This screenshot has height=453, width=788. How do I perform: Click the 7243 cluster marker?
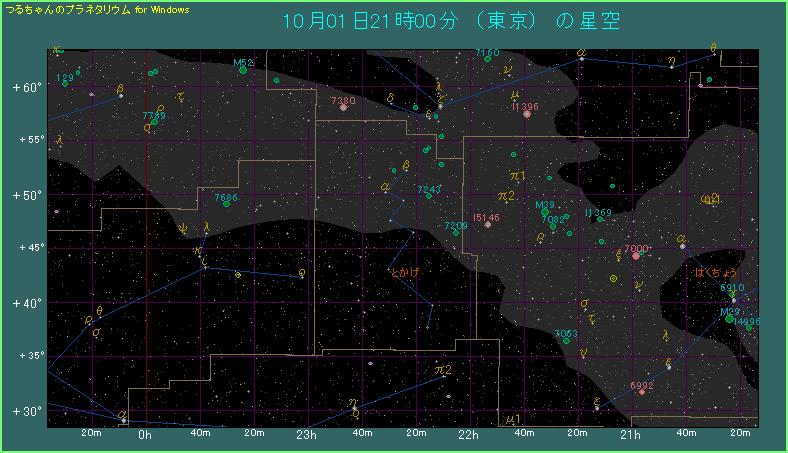coord(429,195)
